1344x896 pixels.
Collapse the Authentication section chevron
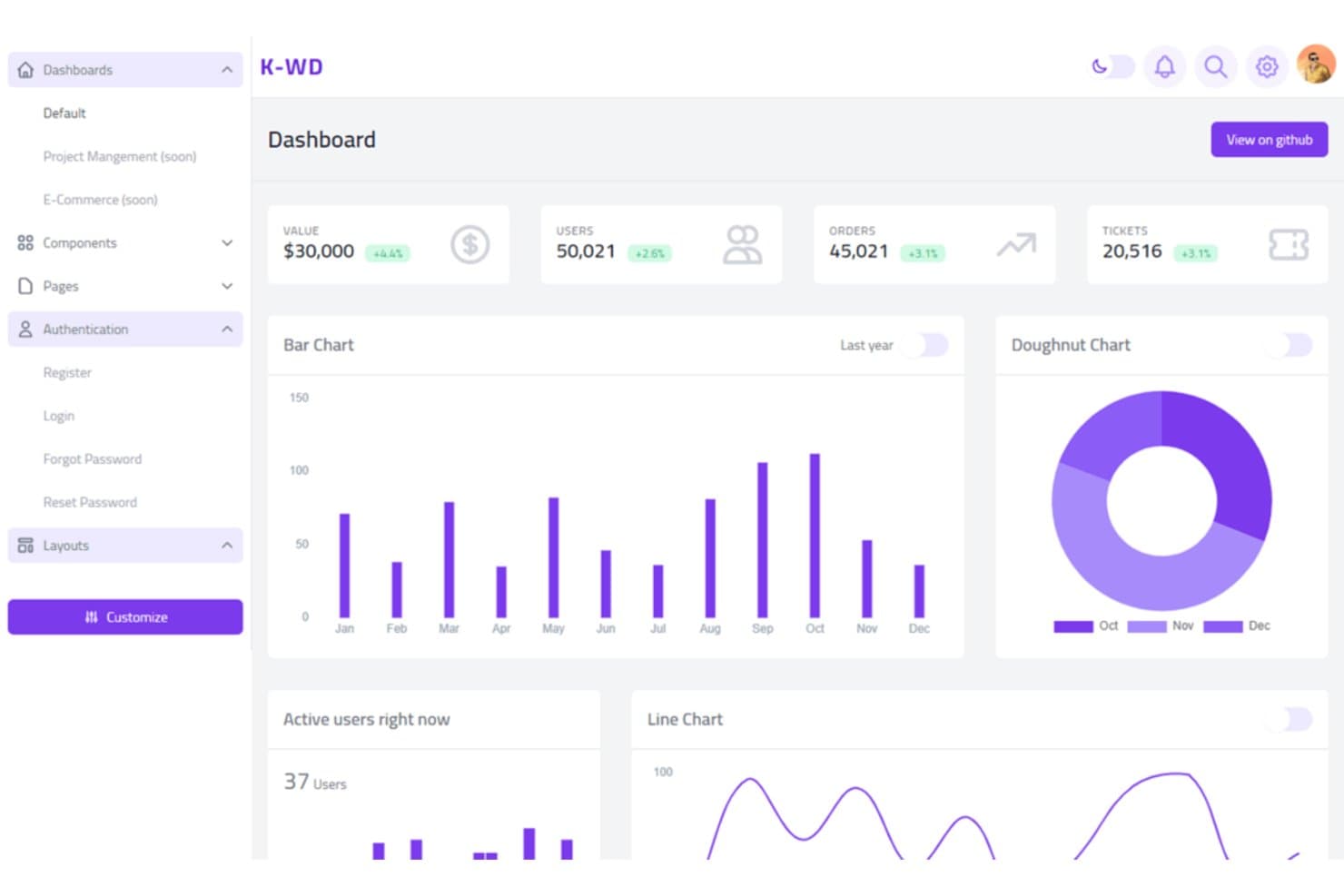click(227, 329)
